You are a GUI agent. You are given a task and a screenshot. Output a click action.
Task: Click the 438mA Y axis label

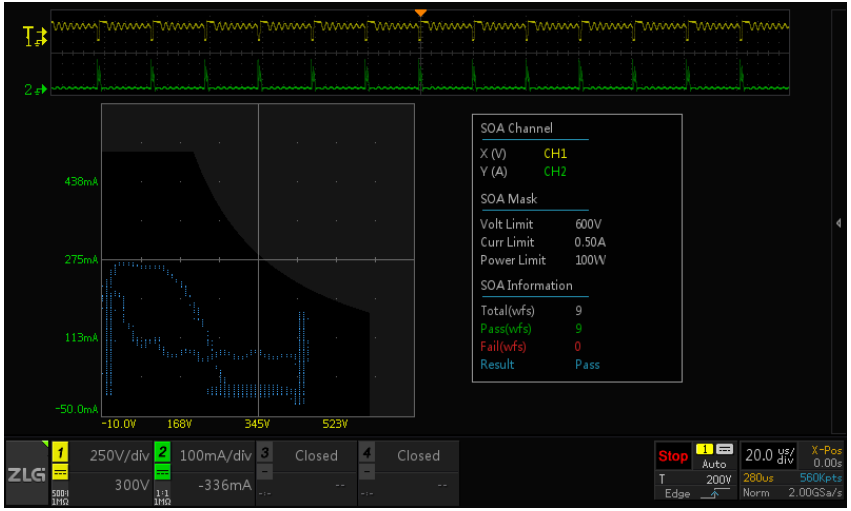pos(81,182)
